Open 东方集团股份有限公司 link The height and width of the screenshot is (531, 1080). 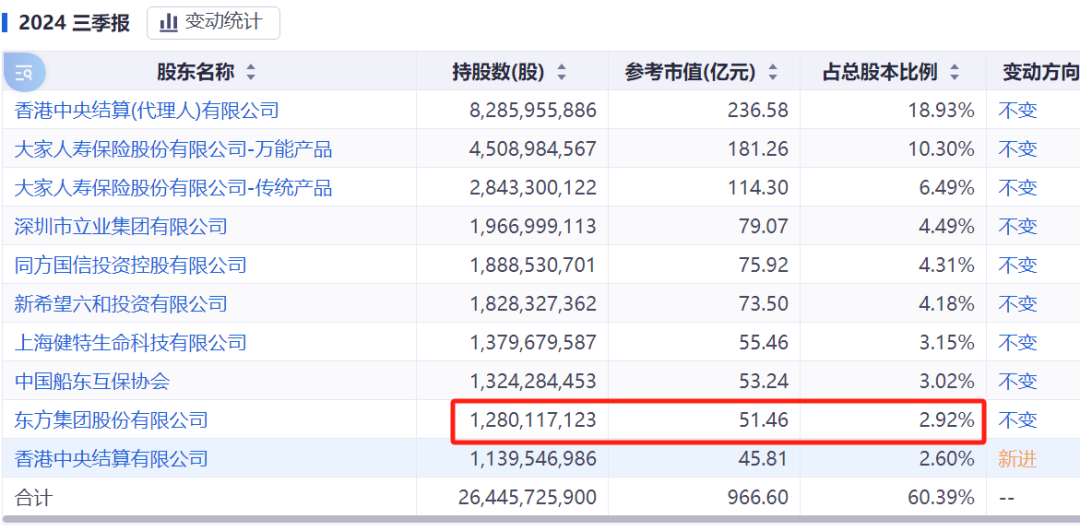pos(110,419)
